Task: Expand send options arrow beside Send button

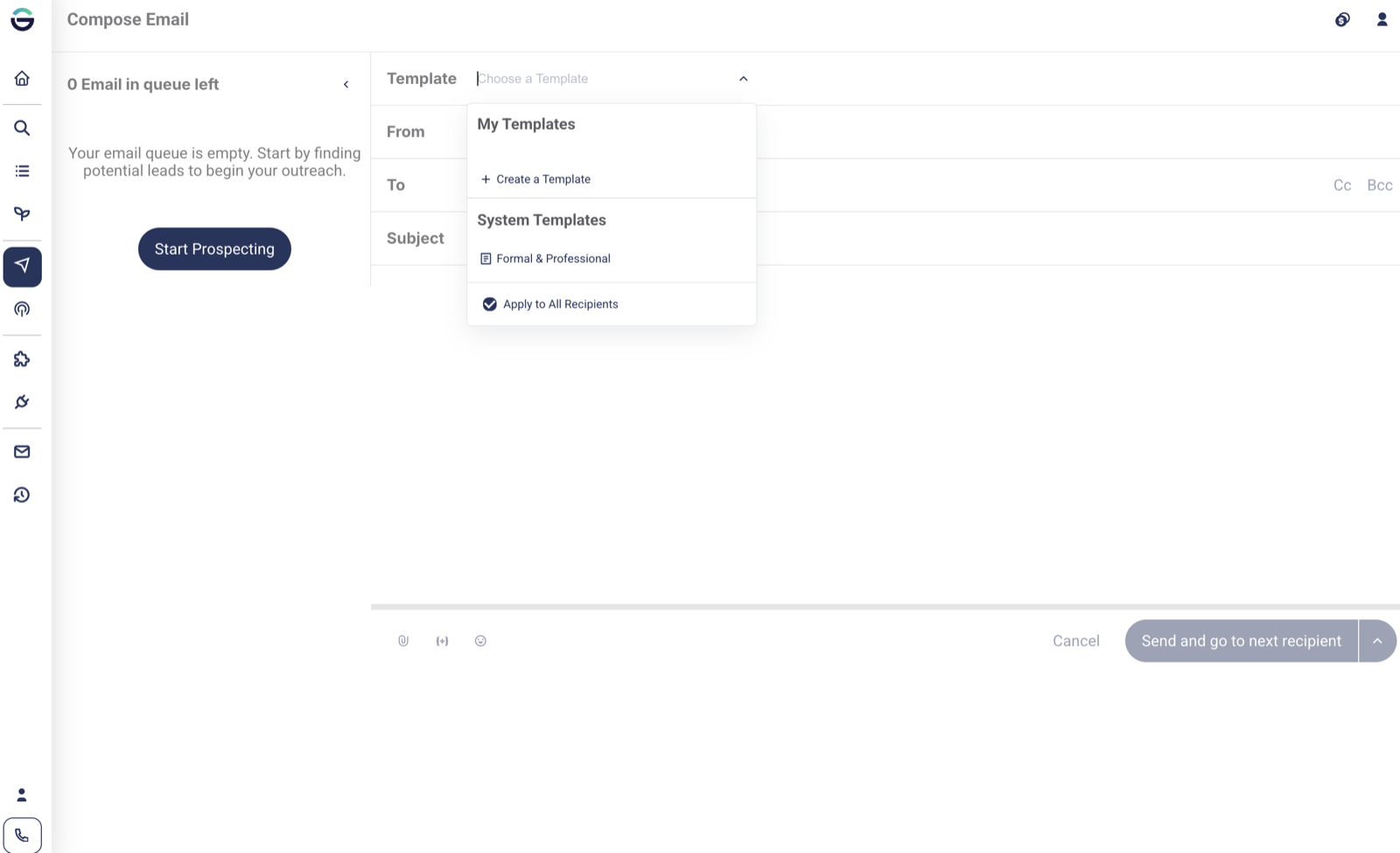Action: [x=1377, y=641]
